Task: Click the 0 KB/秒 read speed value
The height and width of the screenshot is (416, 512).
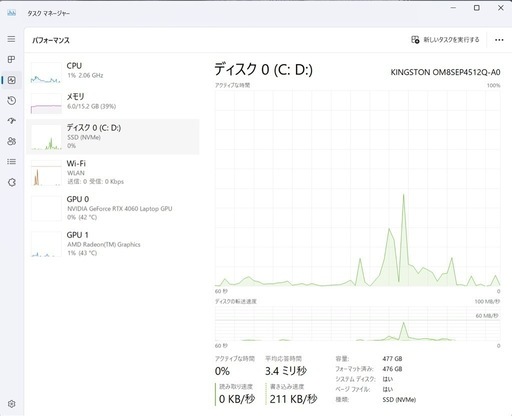Action: pyautogui.click(x=237, y=399)
